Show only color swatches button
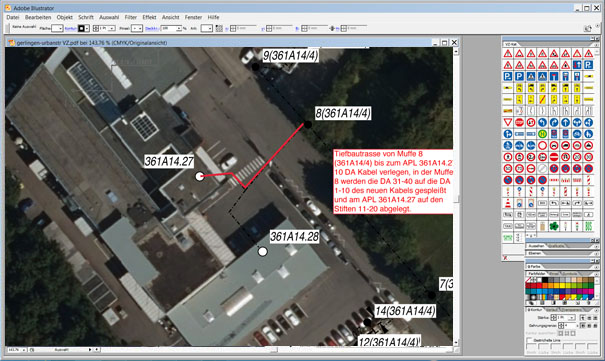605x361 pixels. (542, 303)
